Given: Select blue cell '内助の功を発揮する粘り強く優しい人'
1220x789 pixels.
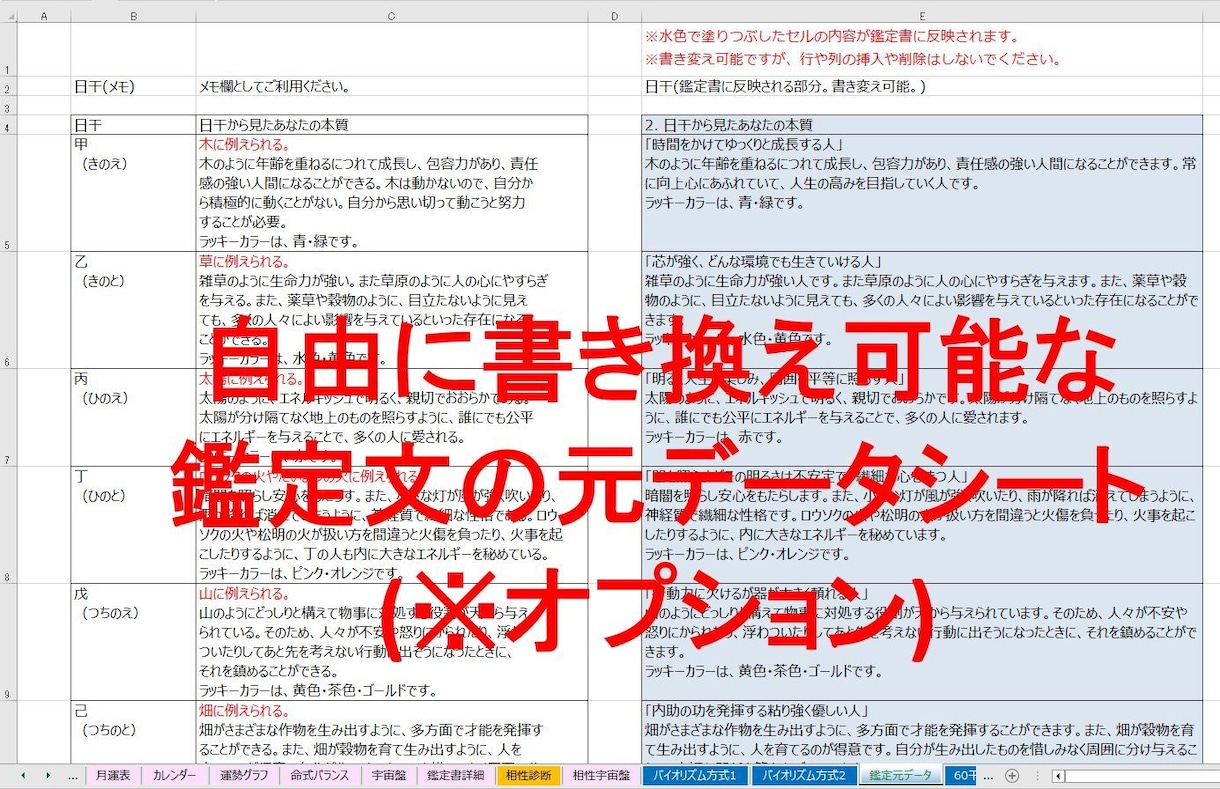Looking at the screenshot, I should point(921,732).
